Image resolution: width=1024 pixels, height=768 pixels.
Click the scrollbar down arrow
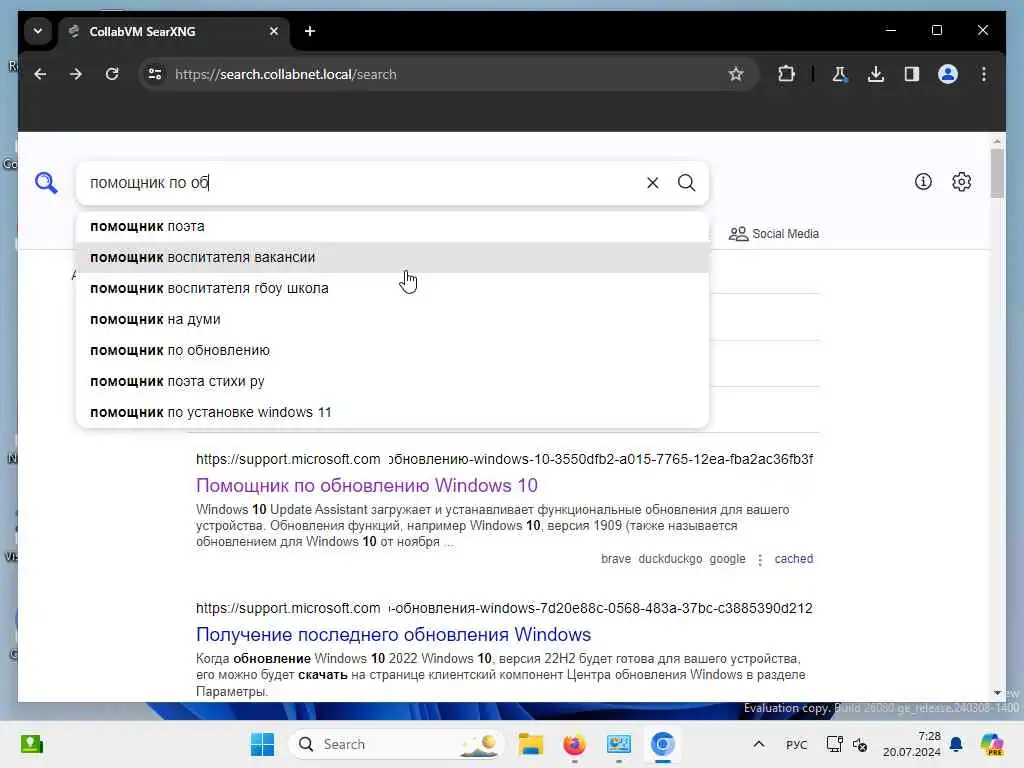[997, 693]
